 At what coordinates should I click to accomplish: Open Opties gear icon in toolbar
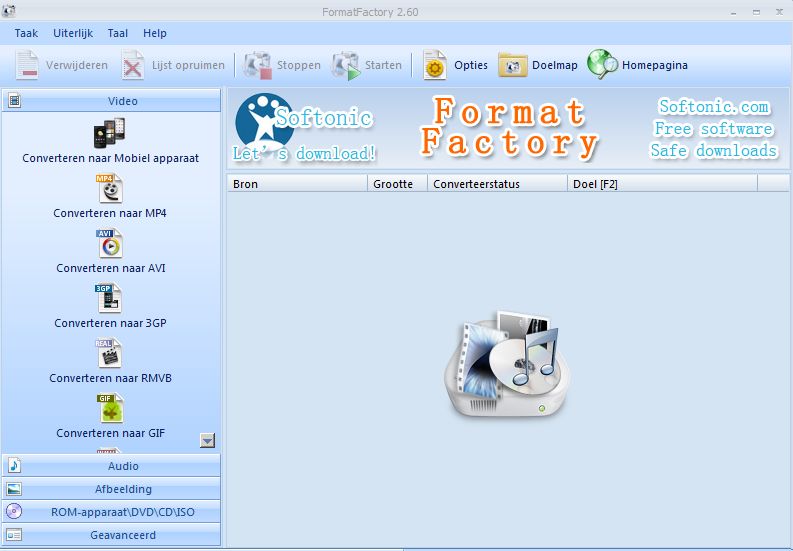tap(435, 65)
